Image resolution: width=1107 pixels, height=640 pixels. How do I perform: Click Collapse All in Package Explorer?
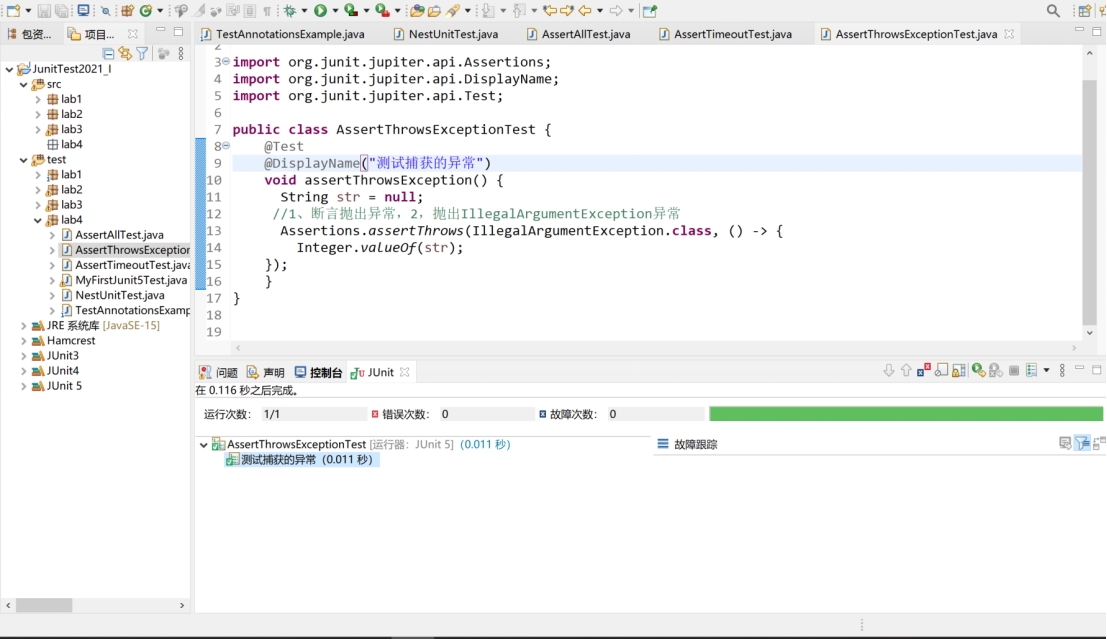(109, 54)
